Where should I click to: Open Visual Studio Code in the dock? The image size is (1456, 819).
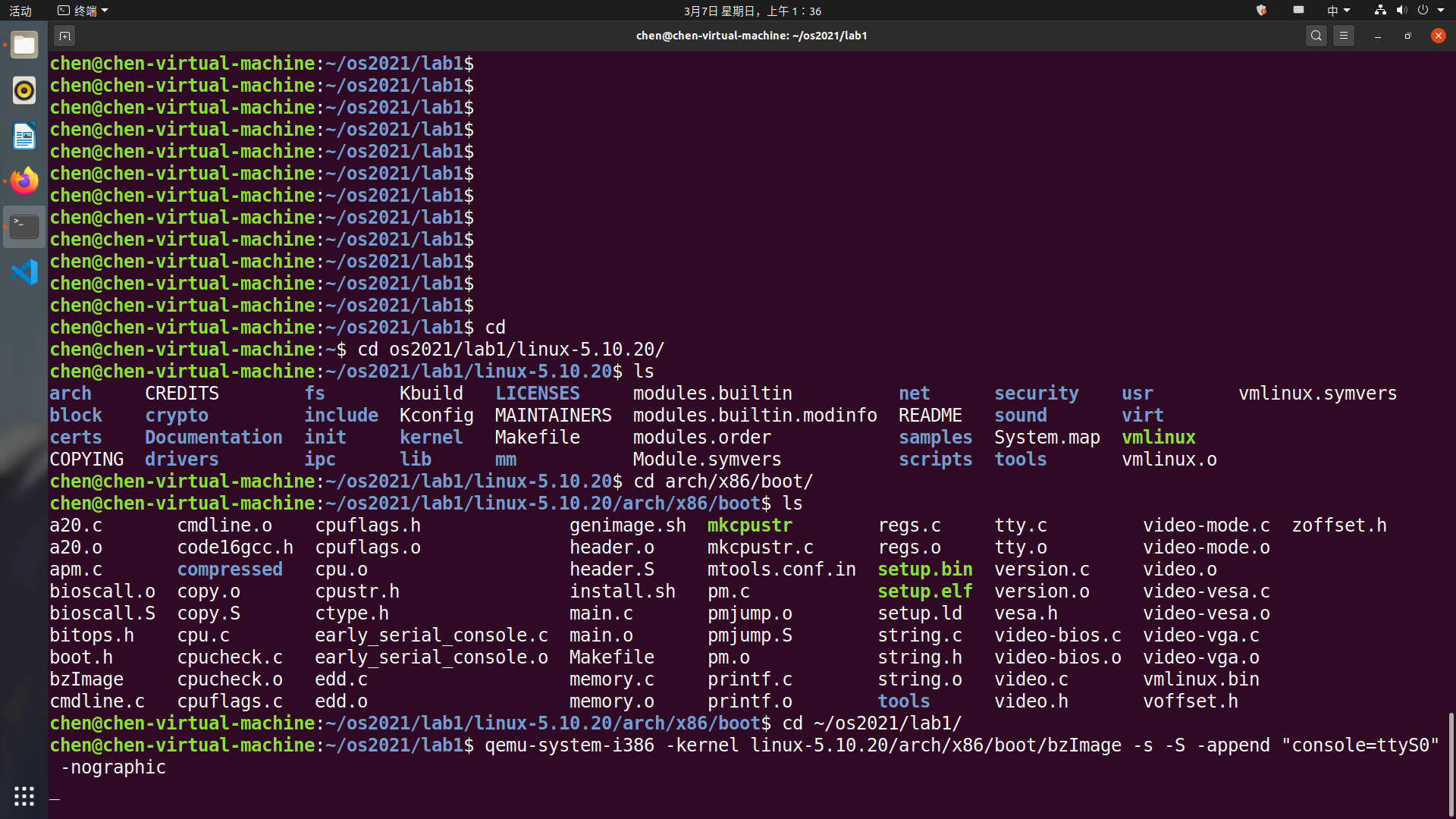(x=24, y=272)
